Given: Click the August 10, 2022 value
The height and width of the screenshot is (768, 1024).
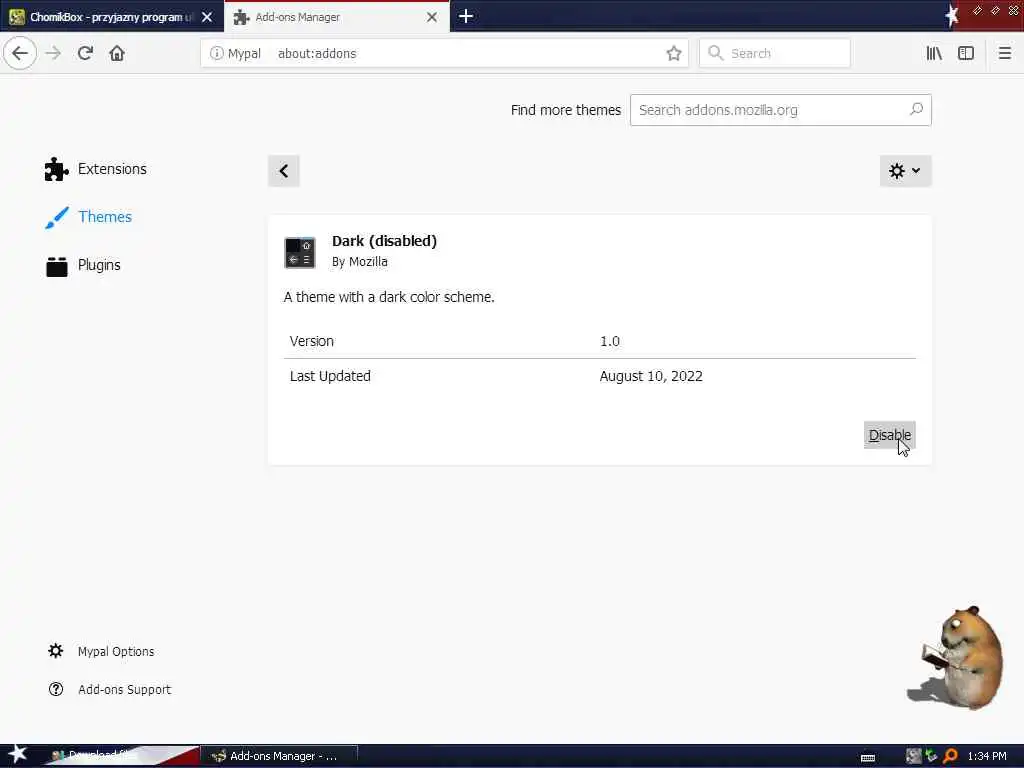Looking at the screenshot, I should 651,376.
